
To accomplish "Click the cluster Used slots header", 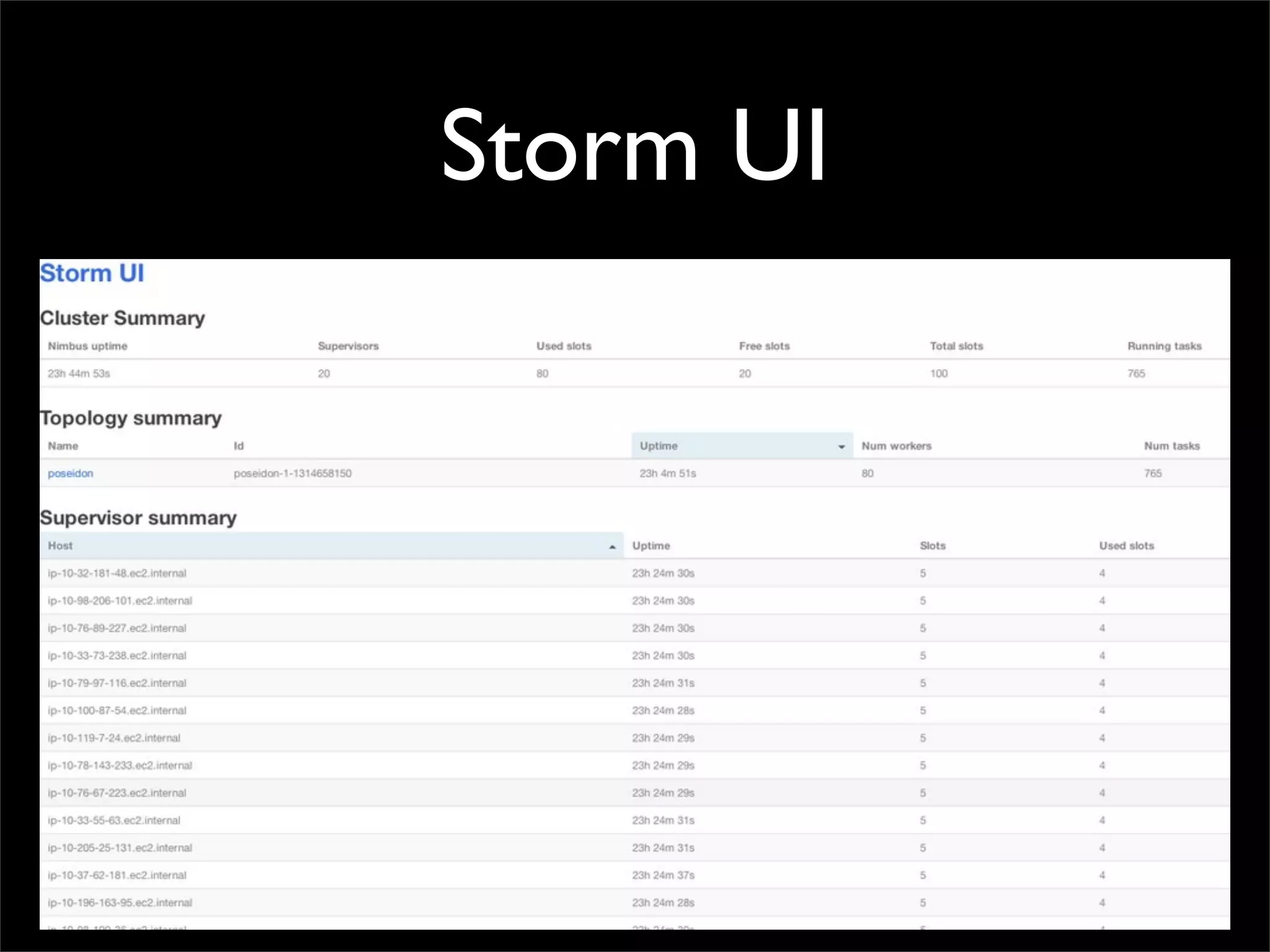I will [x=564, y=346].
